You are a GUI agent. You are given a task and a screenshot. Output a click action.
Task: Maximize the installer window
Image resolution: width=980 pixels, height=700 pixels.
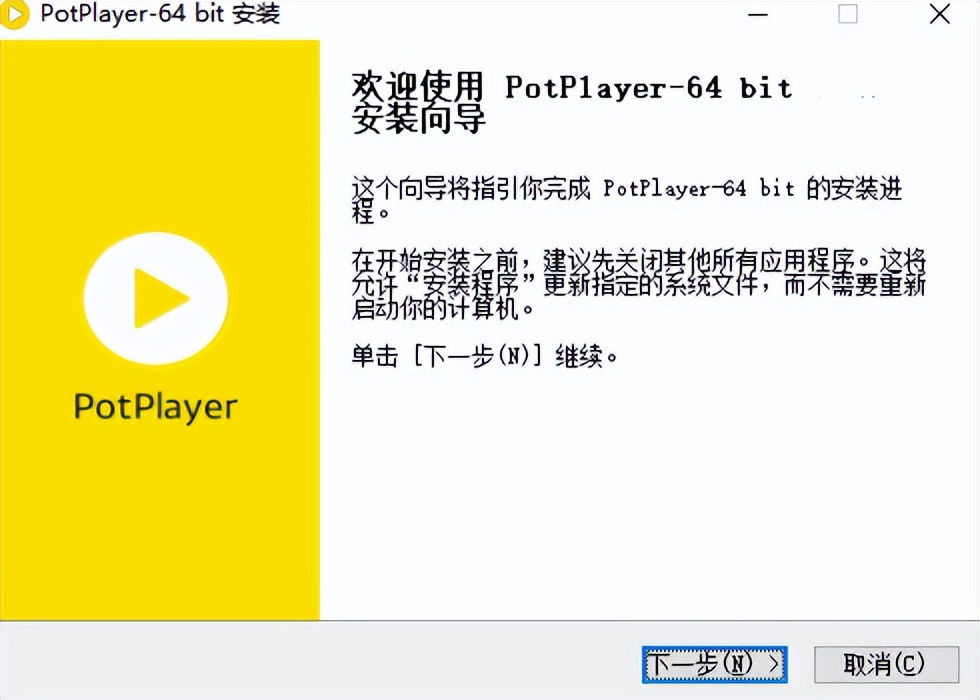[x=848, y=14]
